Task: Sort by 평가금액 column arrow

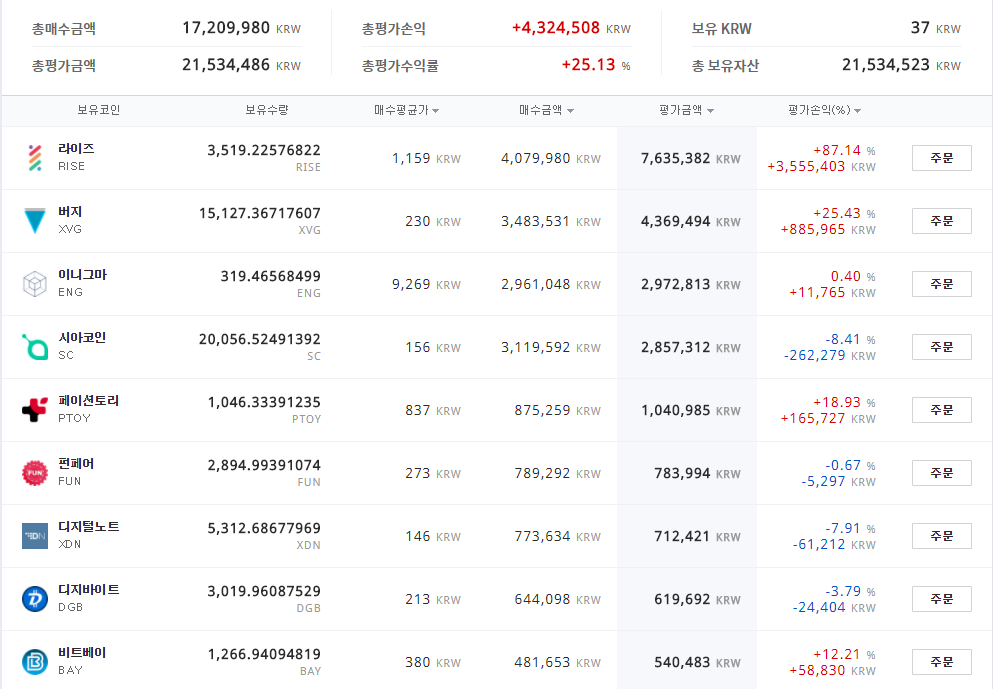Action: (x=711, y=111)
